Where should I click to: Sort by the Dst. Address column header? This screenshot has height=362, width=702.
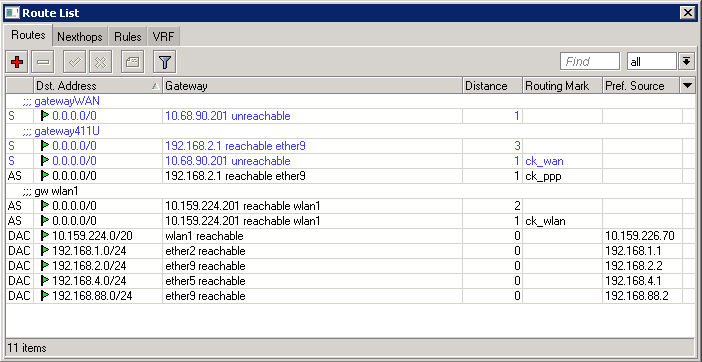point(98,85)
